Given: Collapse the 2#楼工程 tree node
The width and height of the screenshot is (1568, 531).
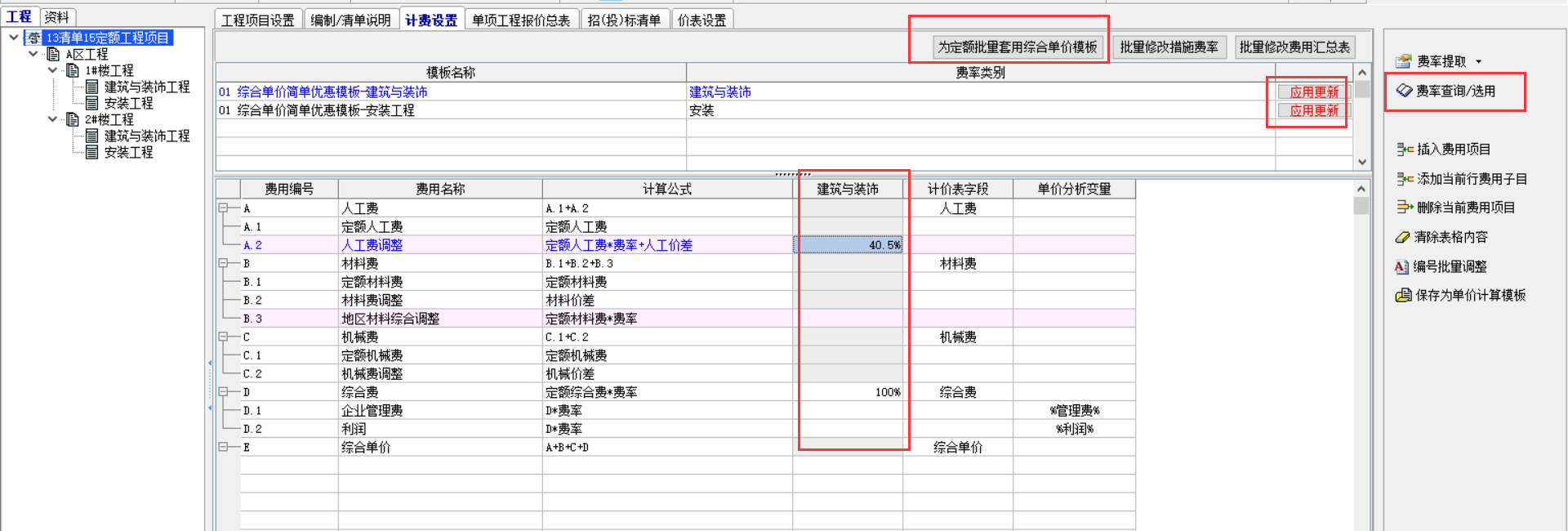Looking at the screenshot, I should (52, 119).
